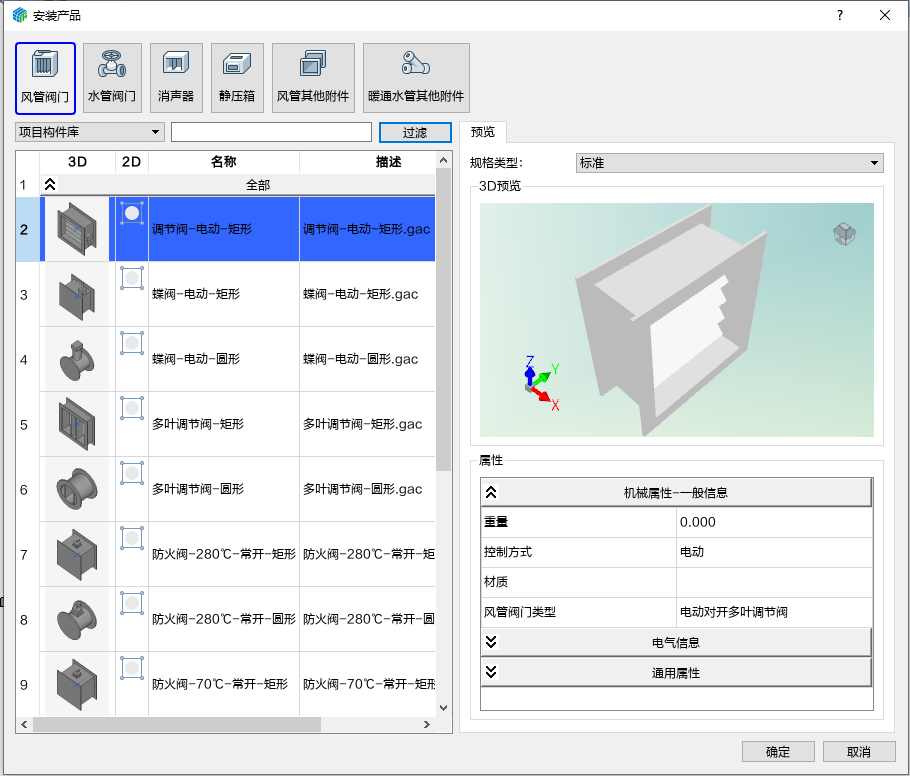Screen dimensions: 910x776
Task: Click the list's scroll-down arrow
Action: pyautogui.click(x=443, y=708)
